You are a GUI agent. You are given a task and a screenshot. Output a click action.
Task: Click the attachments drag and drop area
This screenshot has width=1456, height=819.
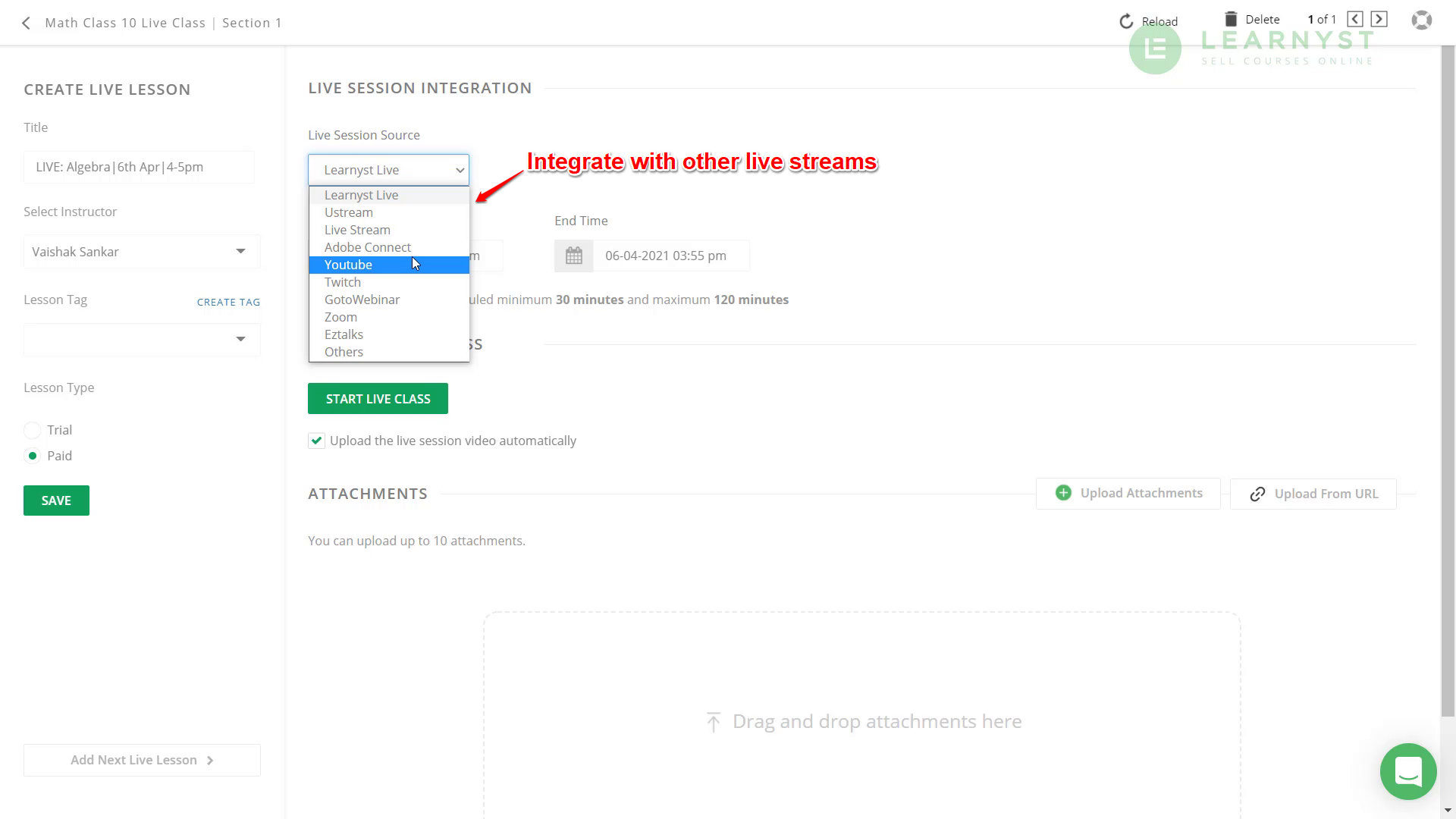click(862, 715)
